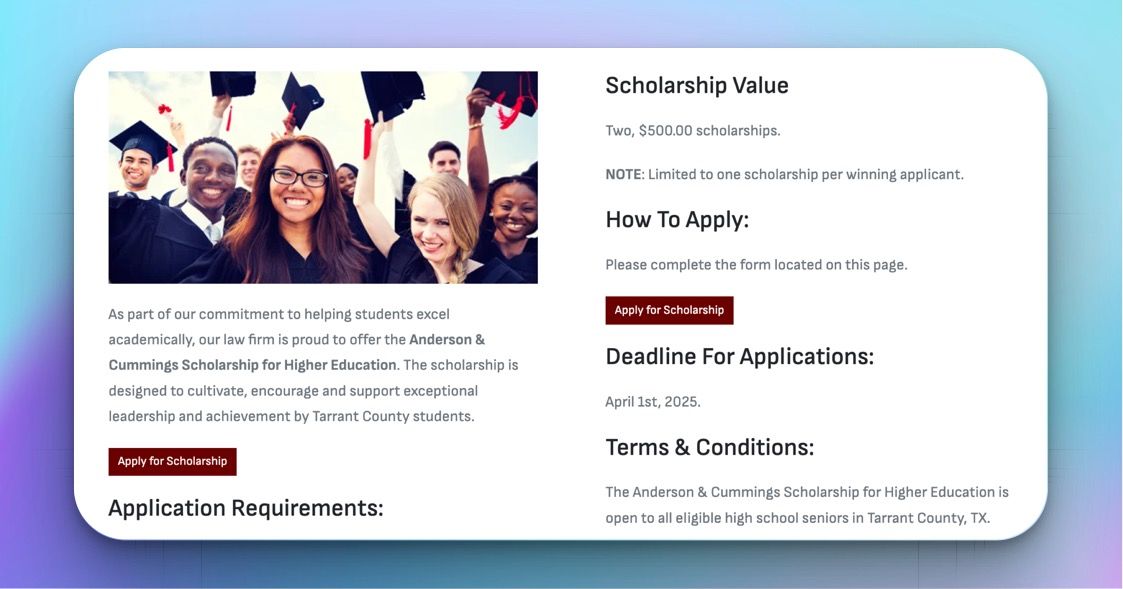Screen dimensions: 1123x589
Task: Select the Deadline For Applications heading
Action: tap(739, 355)
